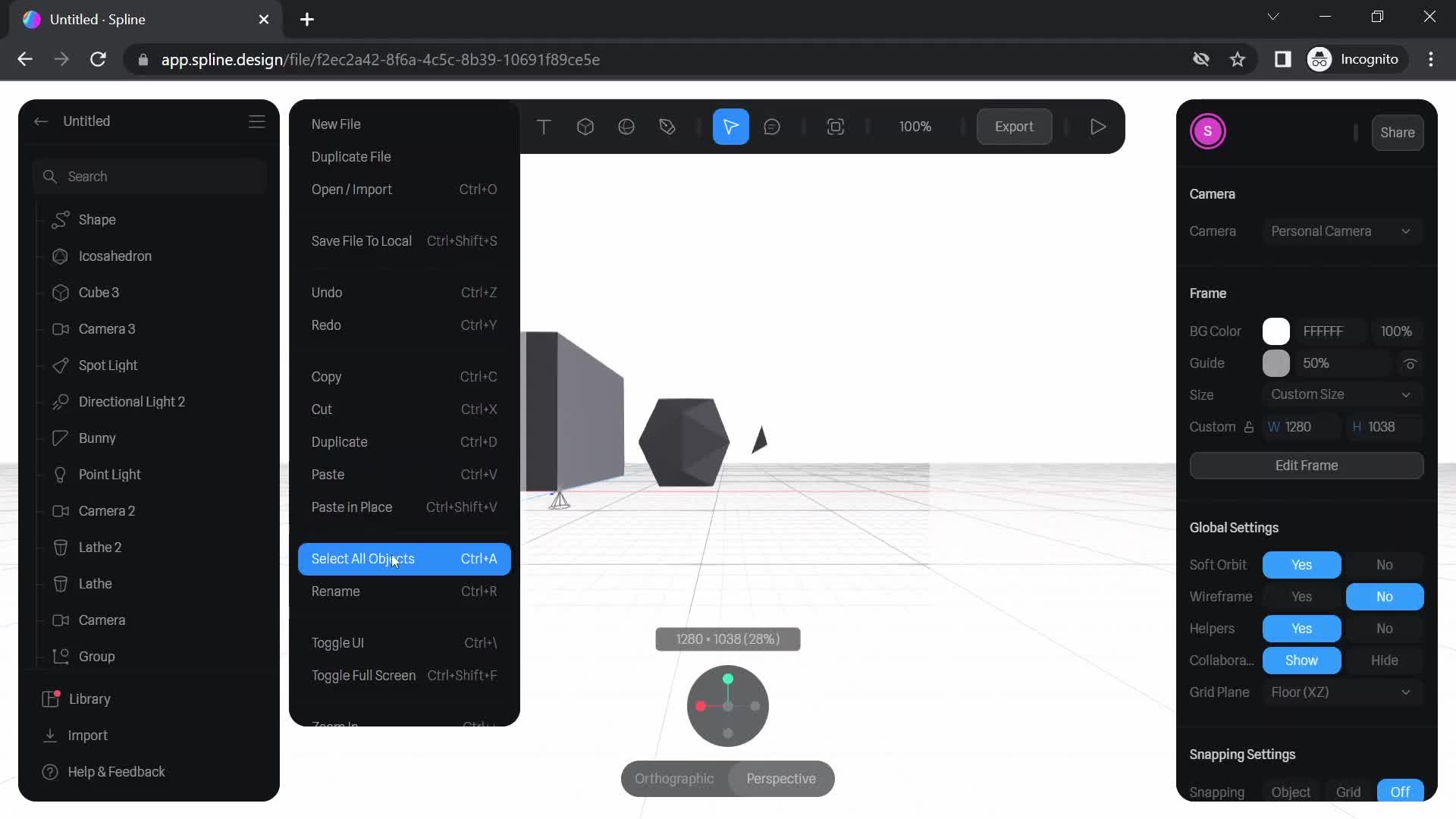Click the Play/Preview button icon
The height and width of the screenshot is (819, 1456).
(1096, 126)
